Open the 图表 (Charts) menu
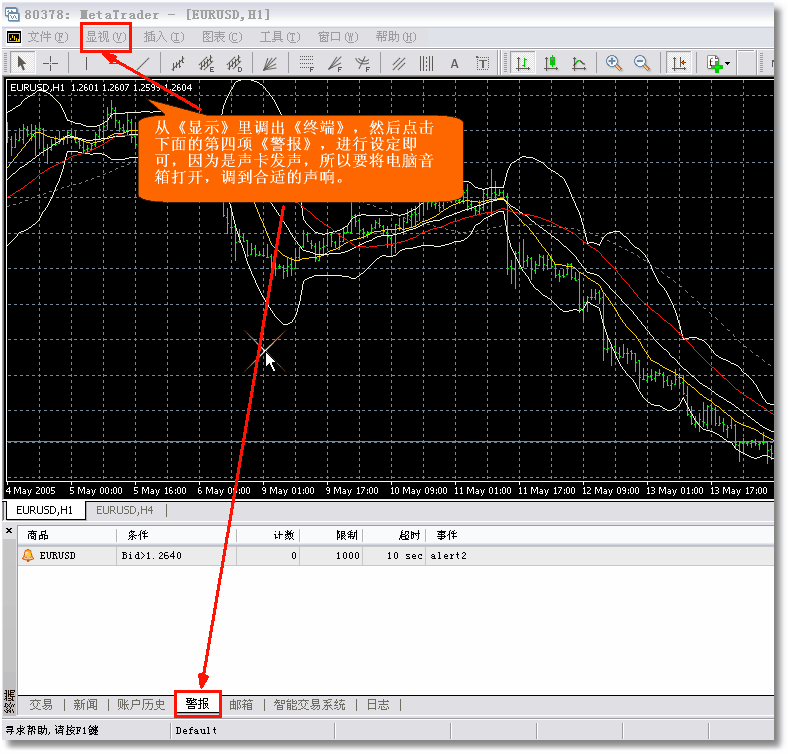 click(x=222, y=37)
